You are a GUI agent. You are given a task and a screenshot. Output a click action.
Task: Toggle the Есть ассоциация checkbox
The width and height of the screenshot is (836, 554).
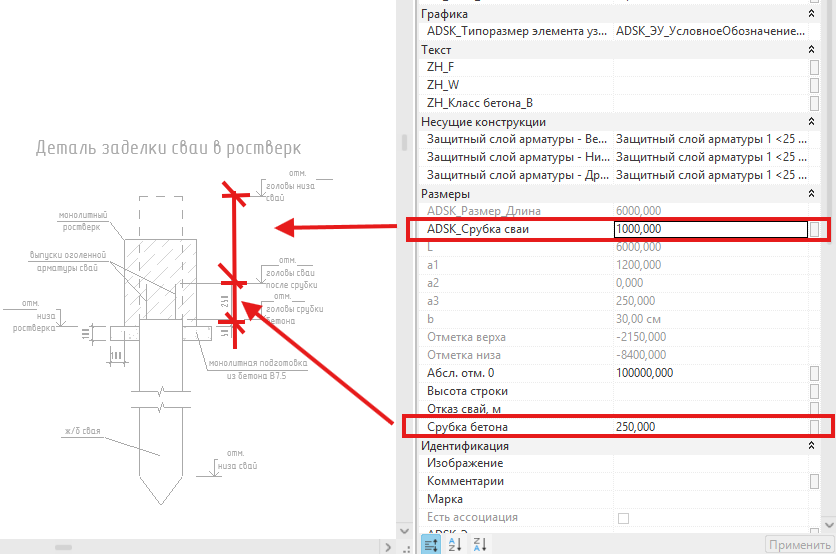pyautogui.click(x=623, y=518)
